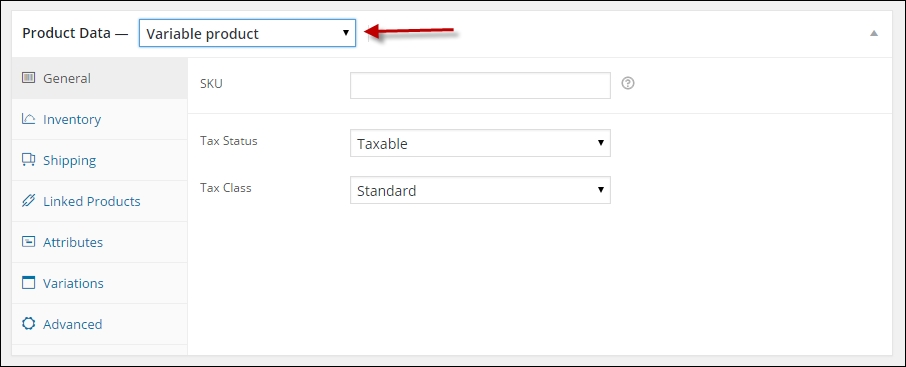Open the Tax Class dropdown
This screenshot has width=906, height=367.
[480, 190]
